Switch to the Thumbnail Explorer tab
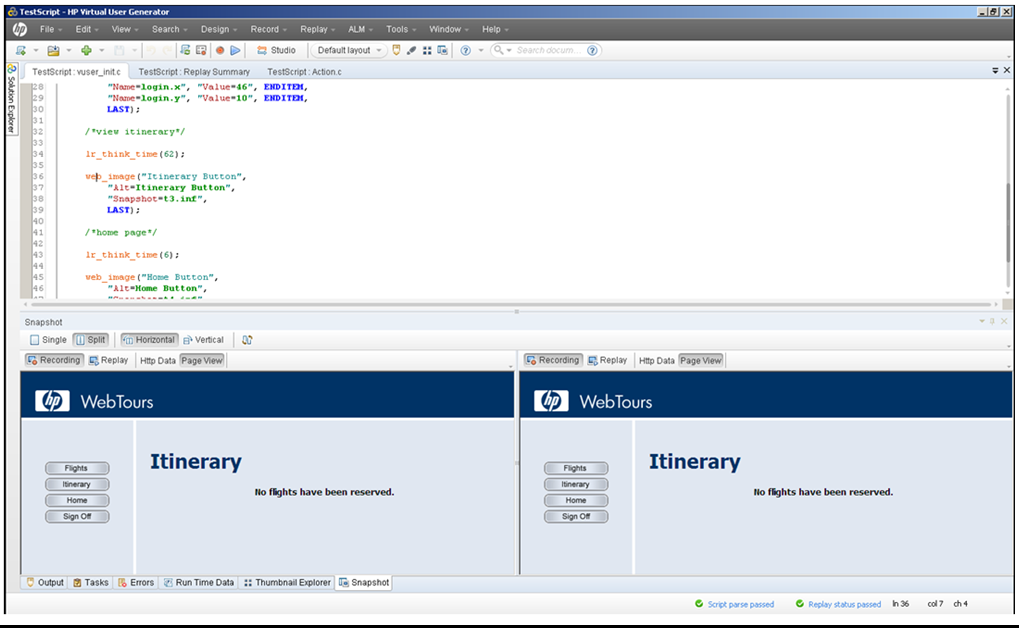 click(287, 582)
